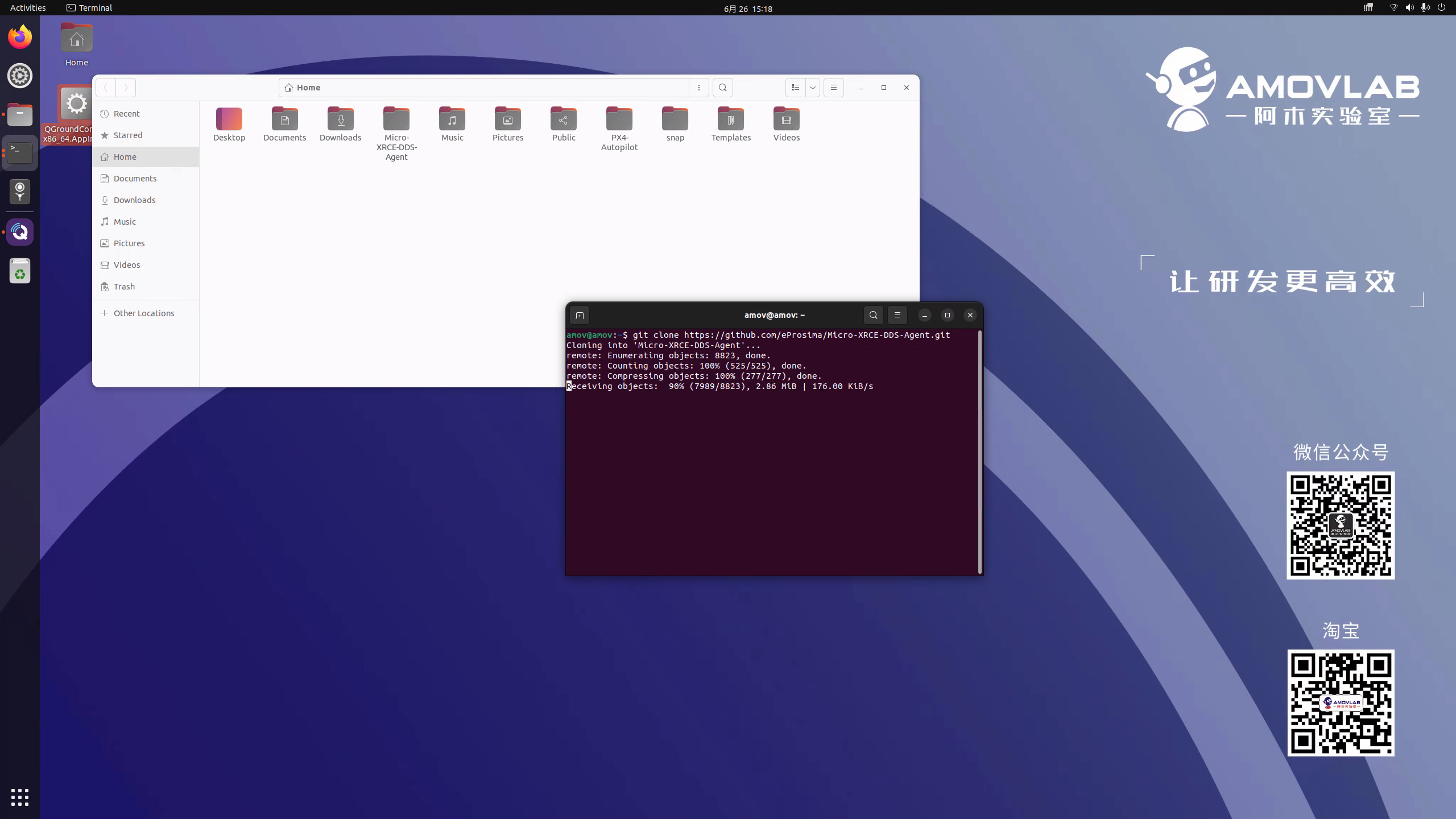This screenshot has height=819, width=1456.
Task: Click the Terminal vertical scrollbar
Action: click(x=979, y=452)
